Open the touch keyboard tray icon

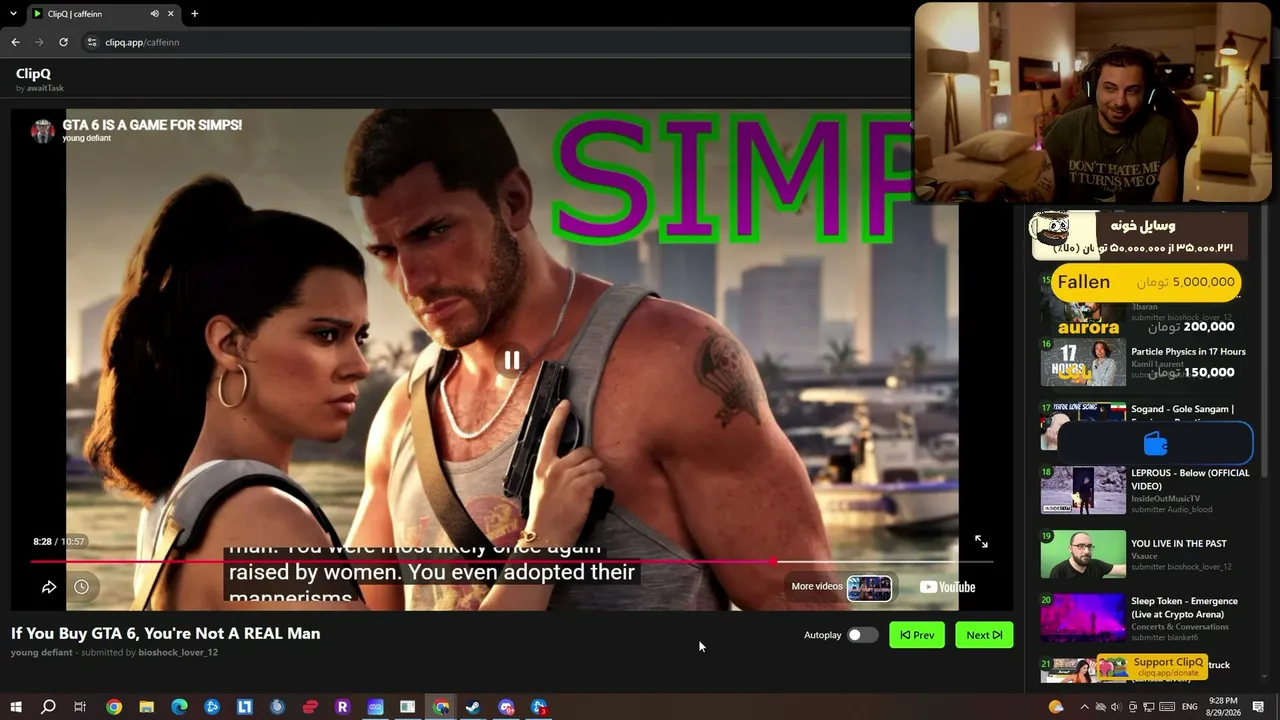[1166, 707]
